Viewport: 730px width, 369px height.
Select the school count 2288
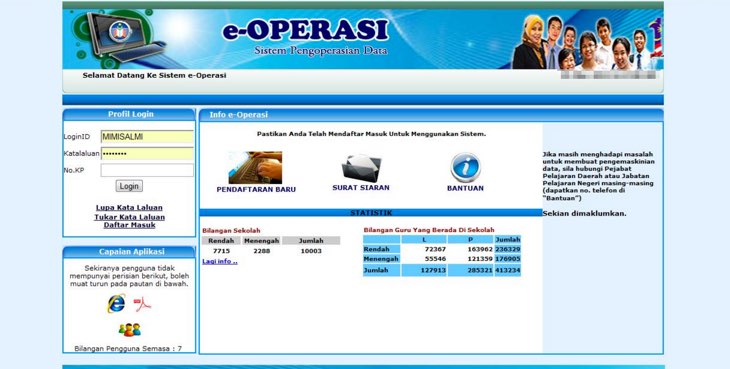point(262,251)
